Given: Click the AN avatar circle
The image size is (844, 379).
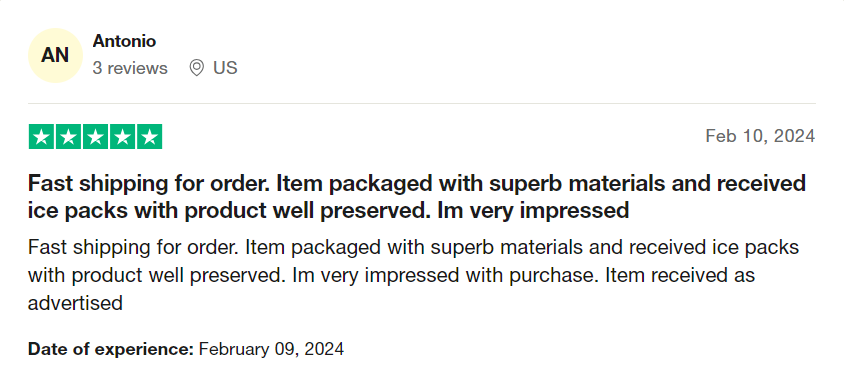Looking at the screenshot, I should point(55,55).
